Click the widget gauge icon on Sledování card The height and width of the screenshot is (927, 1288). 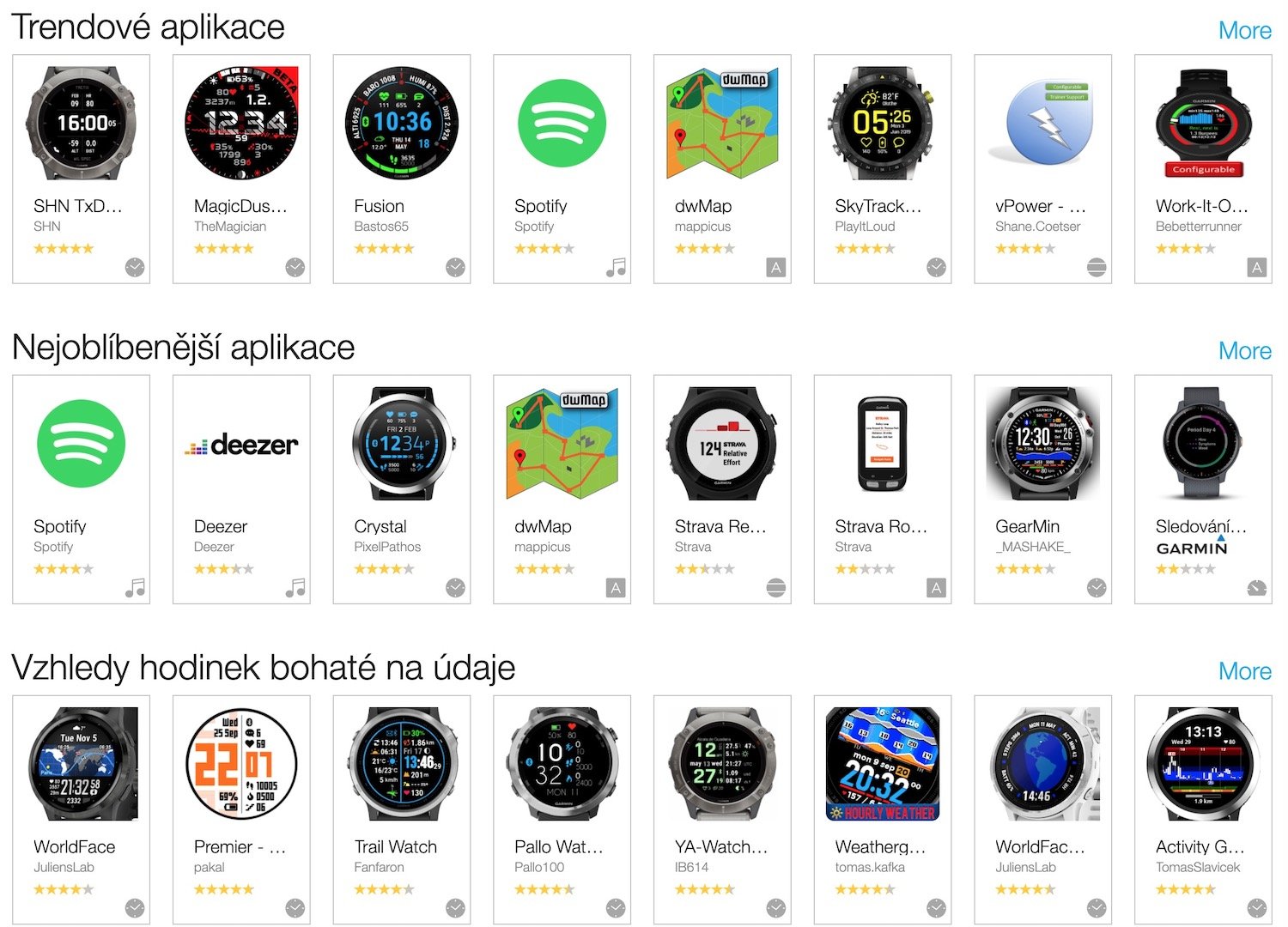[x=1257, y=588]
